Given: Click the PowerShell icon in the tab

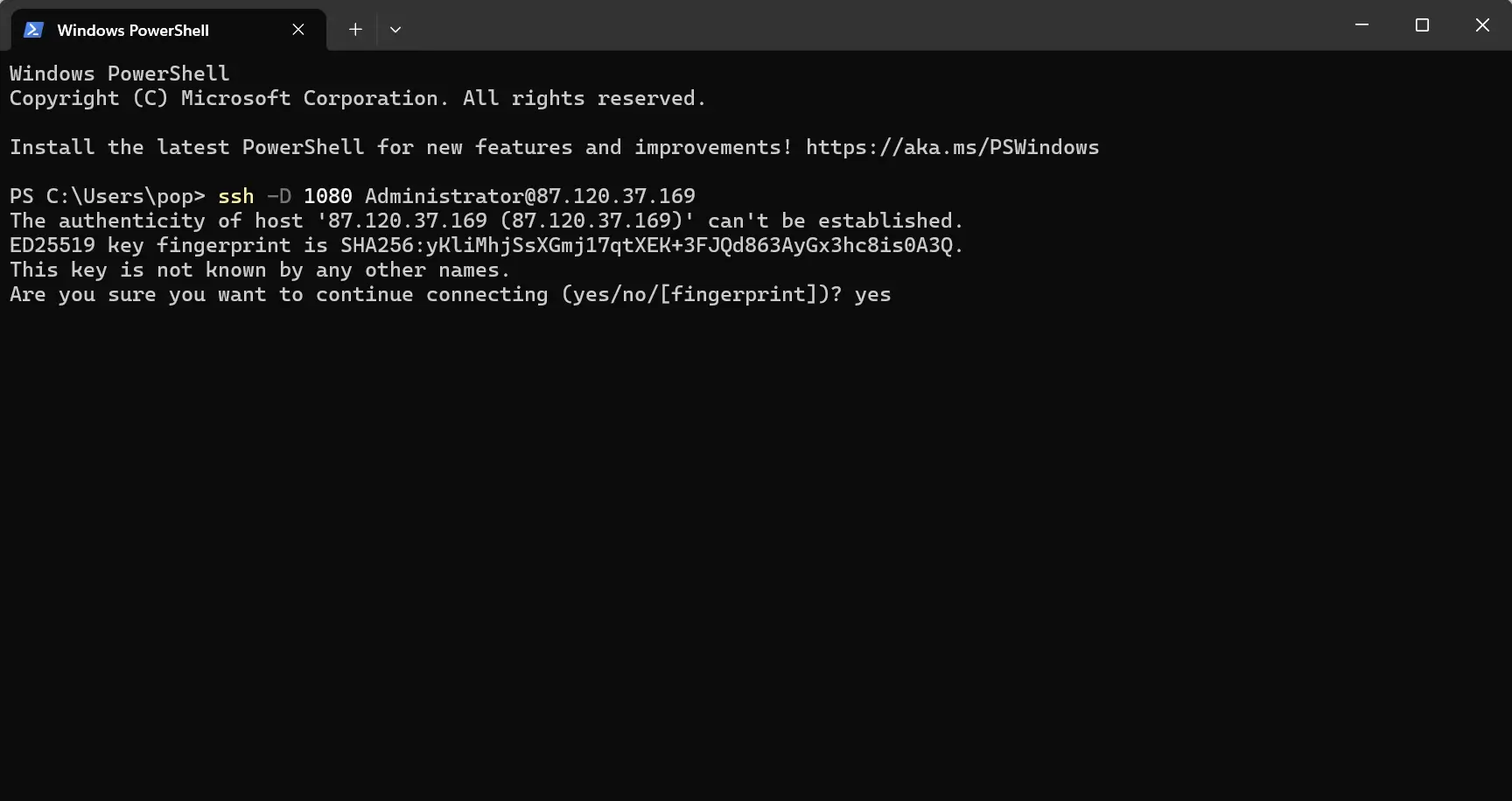Looking at the screenshot, I should 33,30.
